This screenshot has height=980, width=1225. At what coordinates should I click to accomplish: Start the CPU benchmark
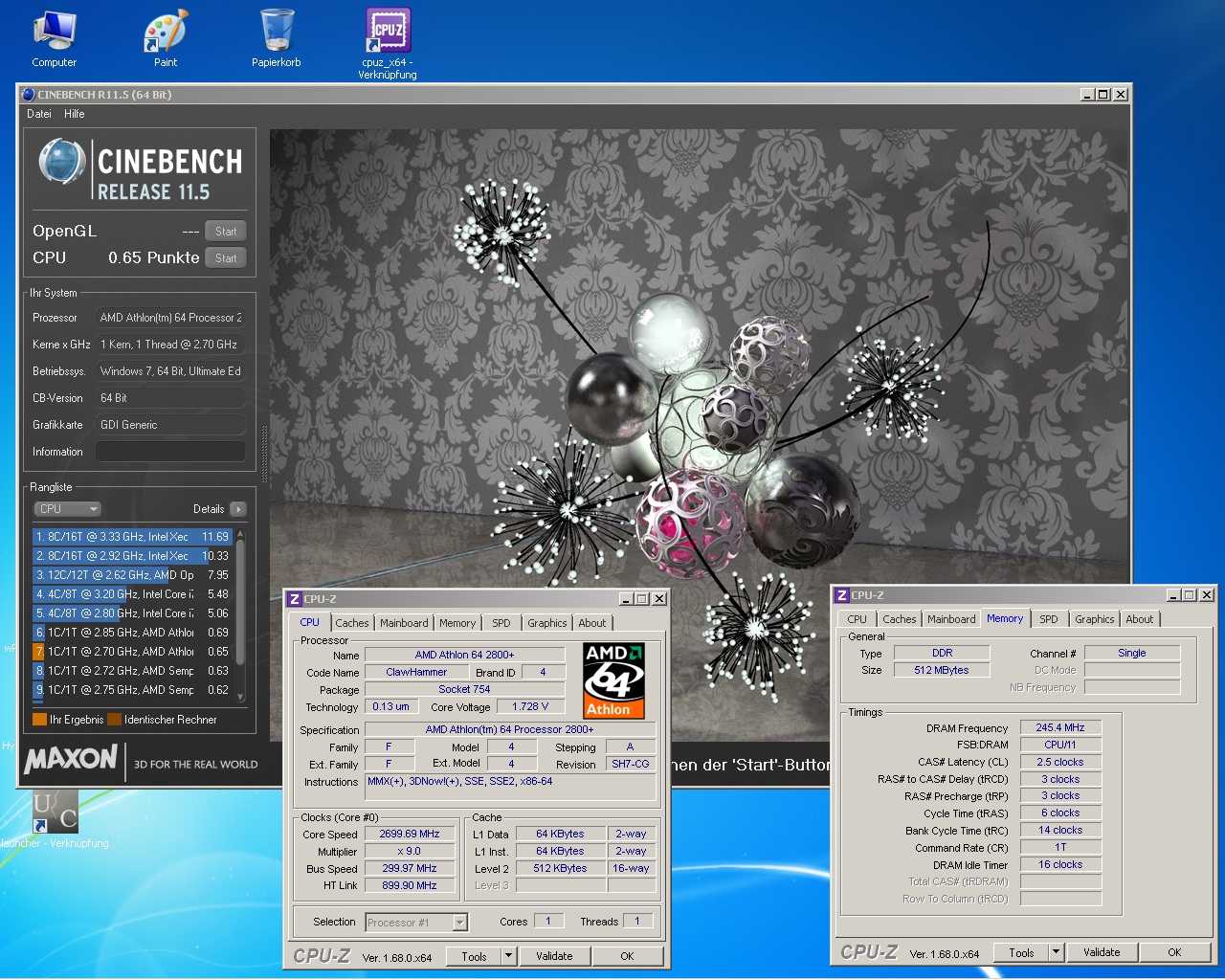click(226, 258)
